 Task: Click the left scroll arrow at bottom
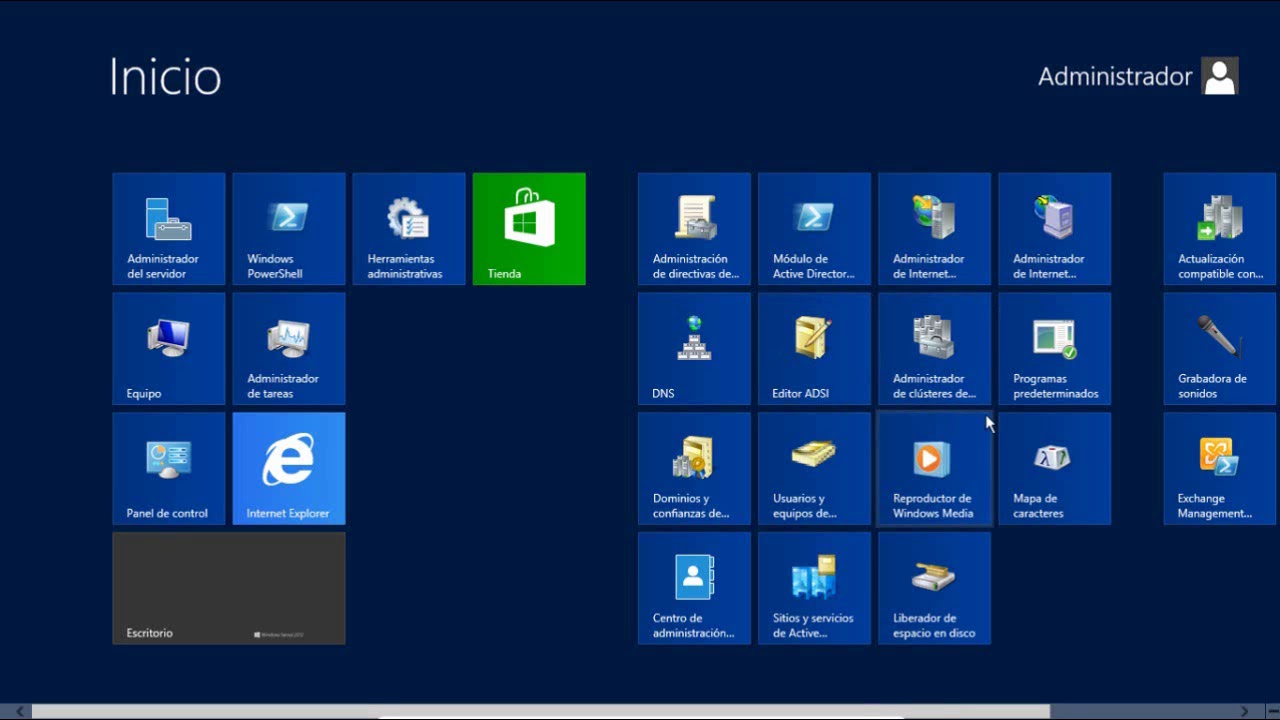[x=19, y=711]
